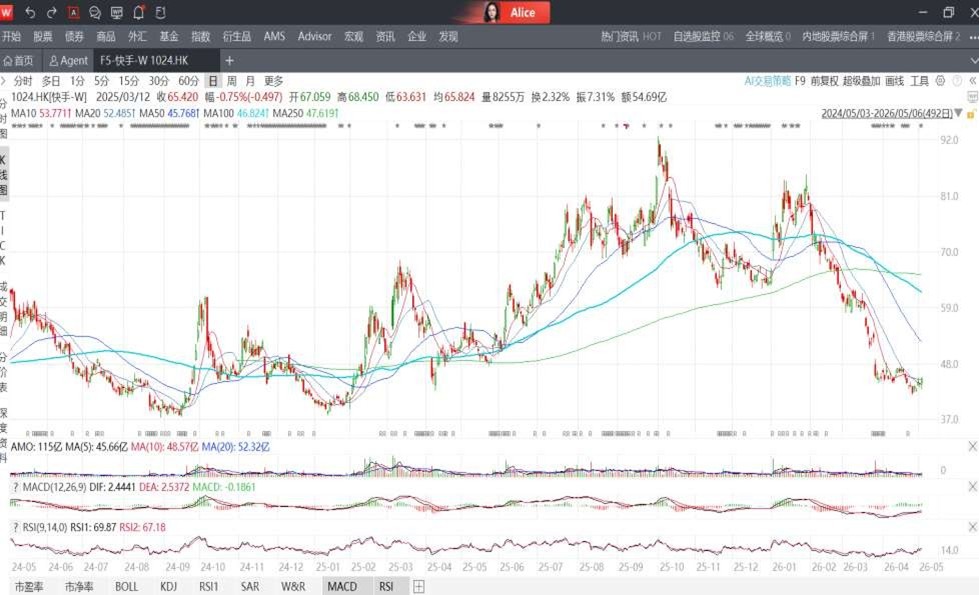This screenshot has width=979, height=595.
Task: Toggle 前复权 price adjustment mode
Action: click(824, 81)
